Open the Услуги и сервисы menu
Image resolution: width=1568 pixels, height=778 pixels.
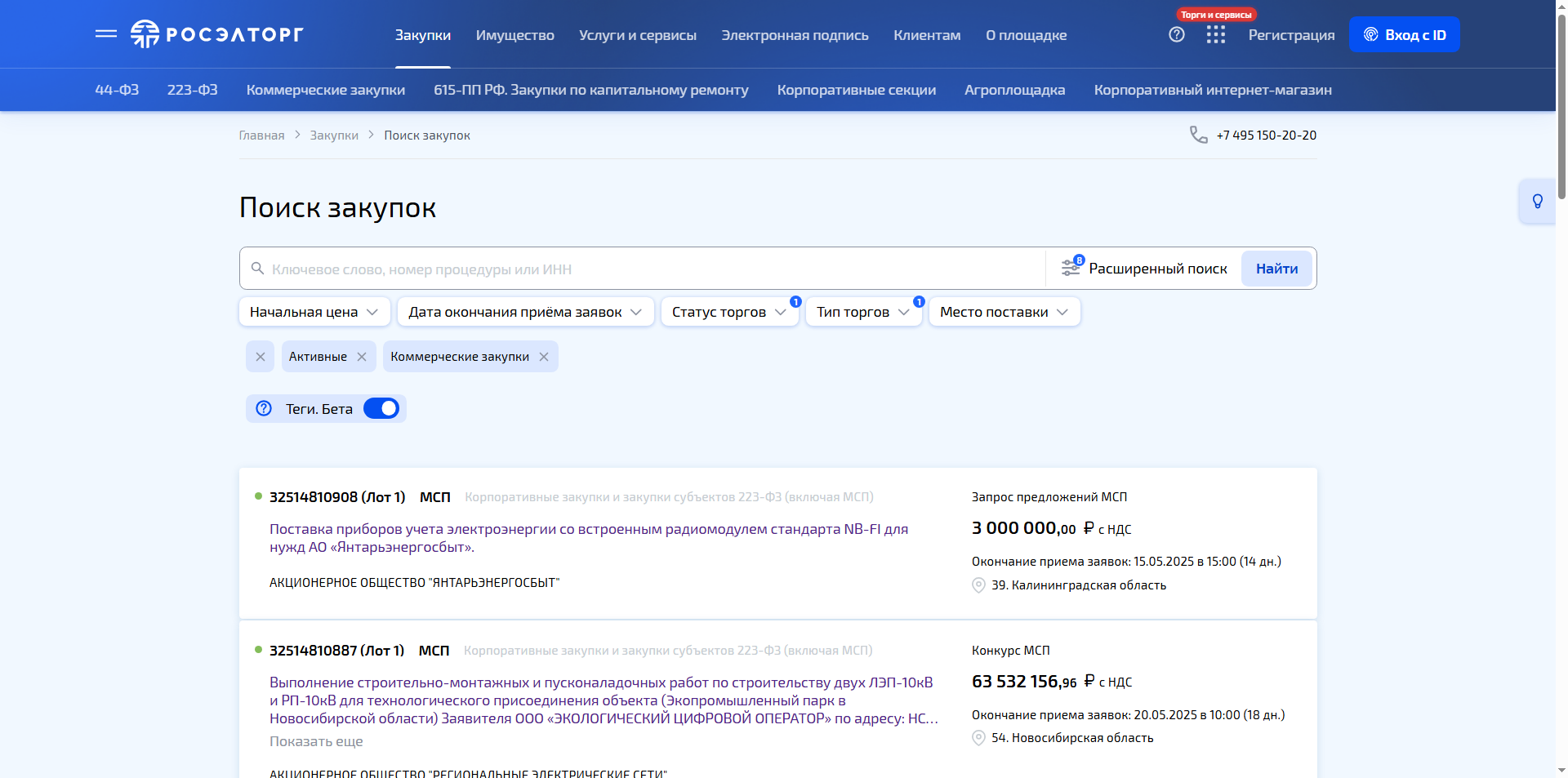click(x=638, y=35)
